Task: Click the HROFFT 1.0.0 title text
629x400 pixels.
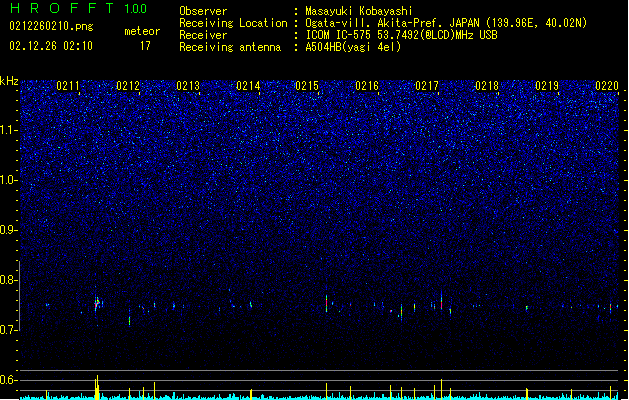Action: pos(78,8)
